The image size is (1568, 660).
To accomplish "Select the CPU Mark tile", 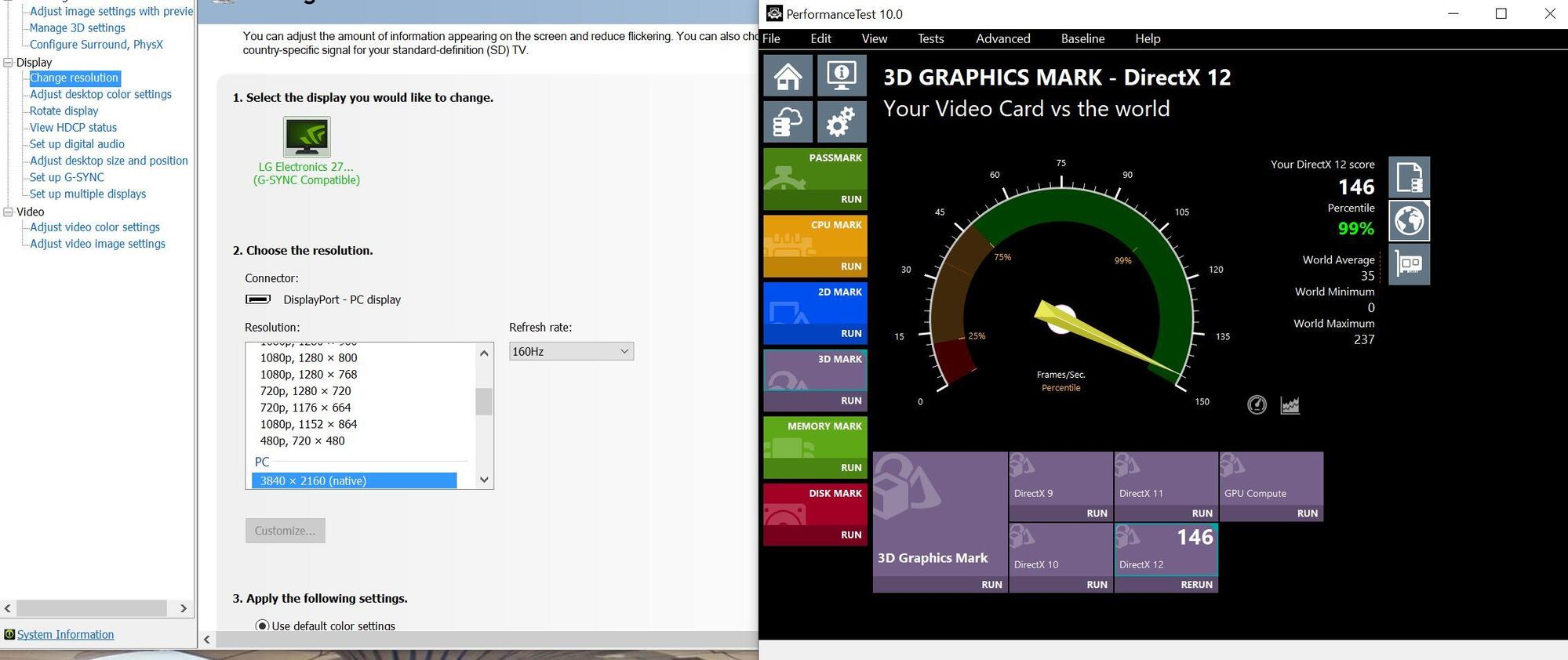I will pos(815,245).
